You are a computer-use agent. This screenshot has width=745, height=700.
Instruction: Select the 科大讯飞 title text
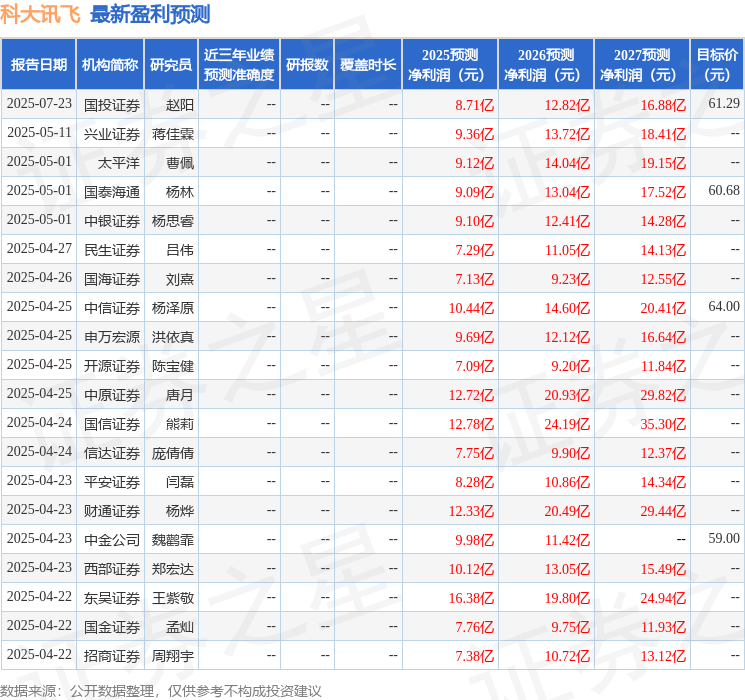click(40, 15)
